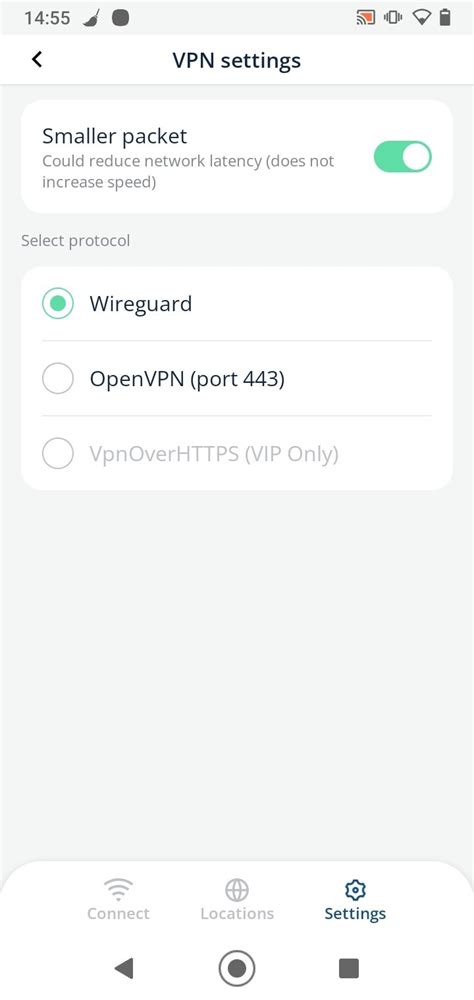Viewport: 474px width, 1000px height.
Task: Select the Wireguard radio button
Action: tap(58, 304)
